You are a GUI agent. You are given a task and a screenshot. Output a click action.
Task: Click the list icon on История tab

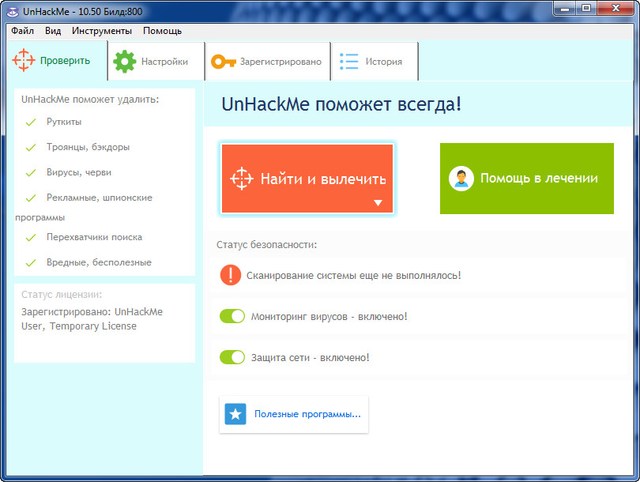[349, 62]
